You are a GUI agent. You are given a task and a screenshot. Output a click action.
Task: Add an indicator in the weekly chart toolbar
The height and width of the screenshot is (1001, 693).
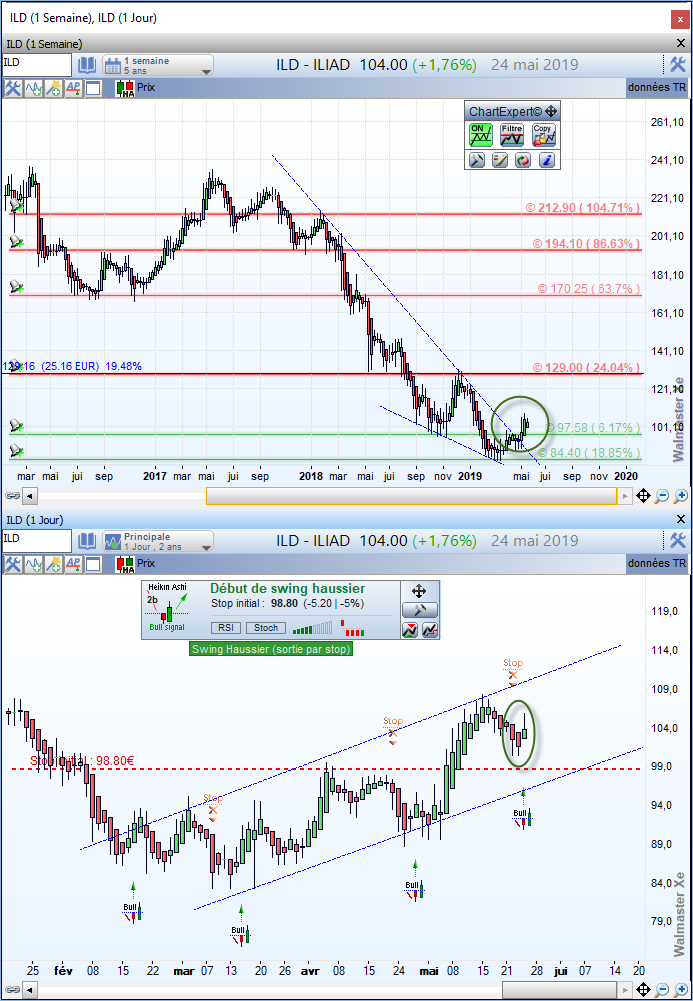(x=33, y=88)
